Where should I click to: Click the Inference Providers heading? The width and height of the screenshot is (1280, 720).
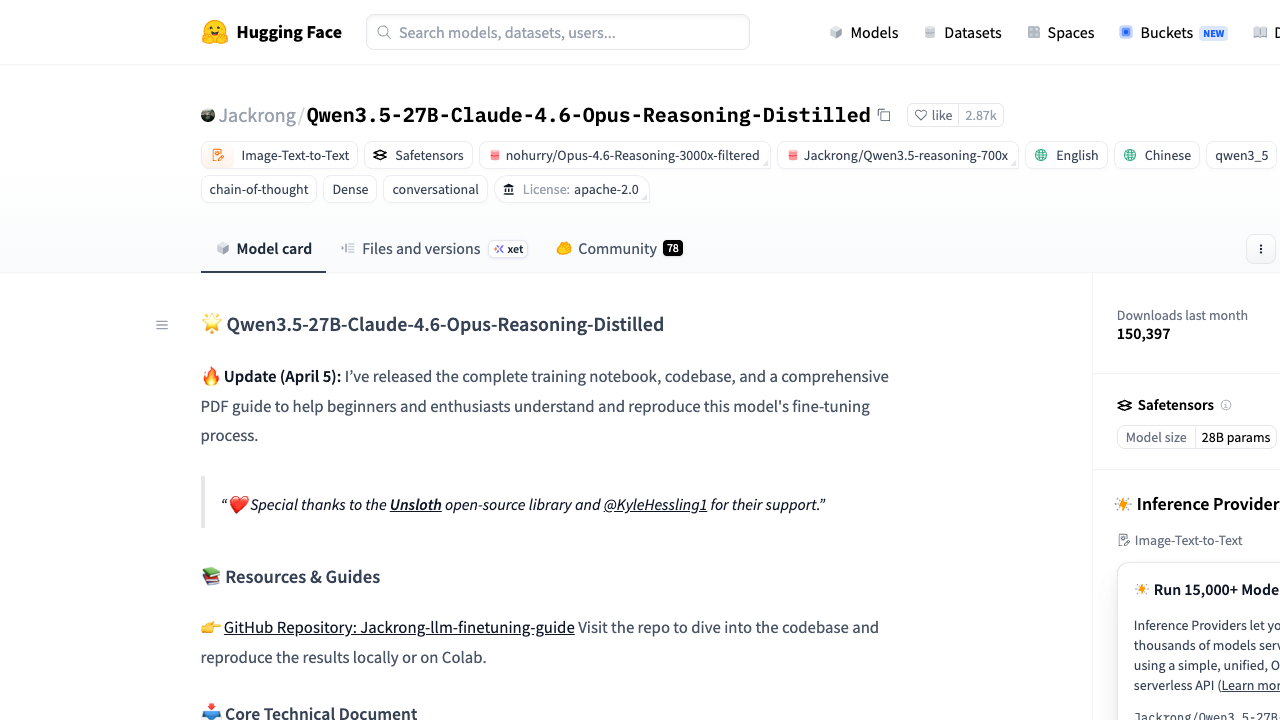(1208, 503)
